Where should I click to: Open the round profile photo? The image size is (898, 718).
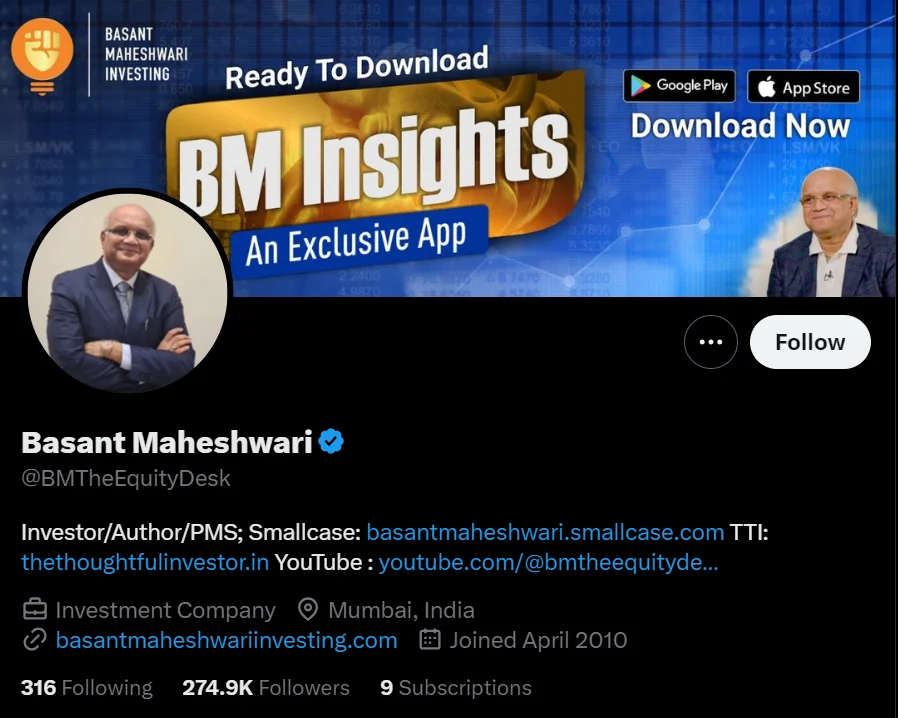click(127, 292)
